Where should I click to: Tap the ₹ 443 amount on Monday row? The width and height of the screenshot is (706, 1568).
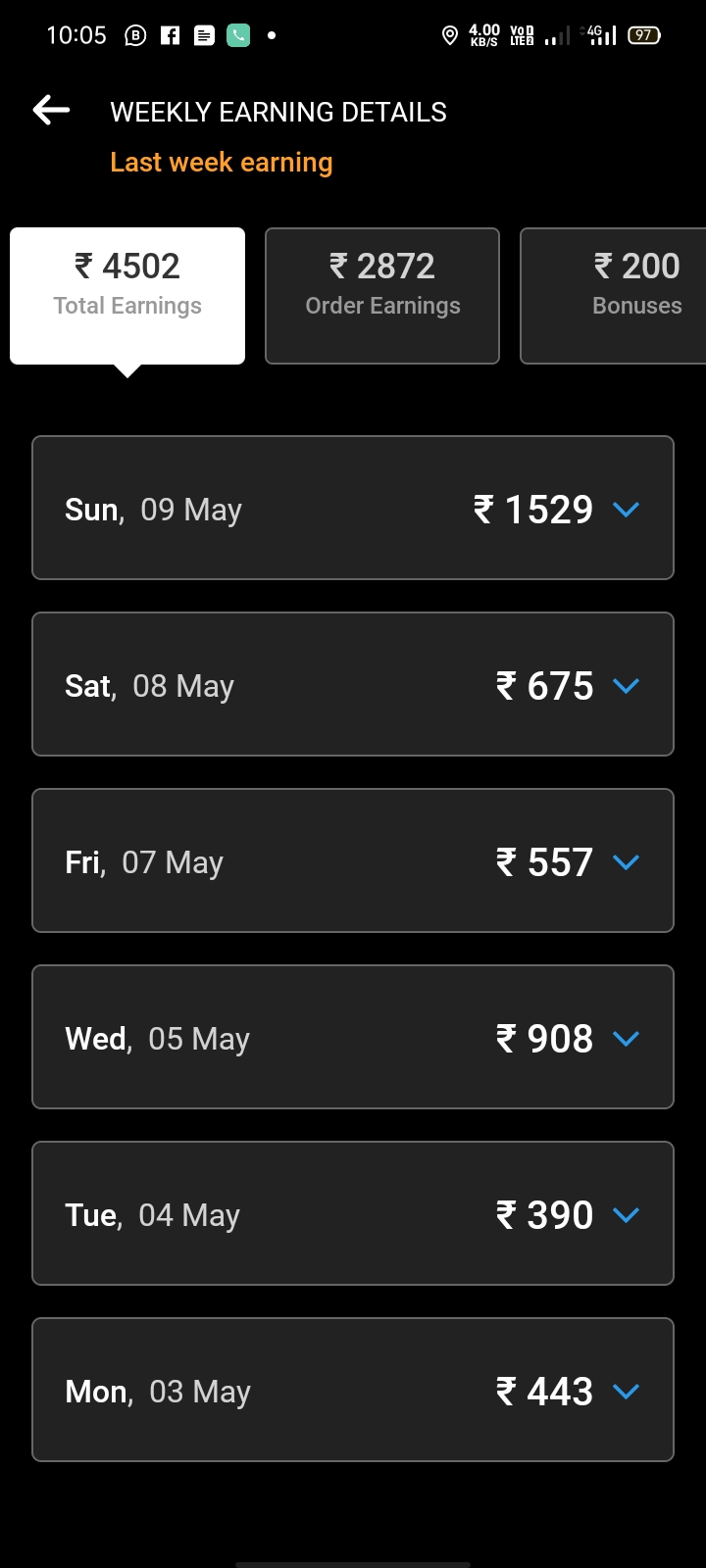point(545,1392)
